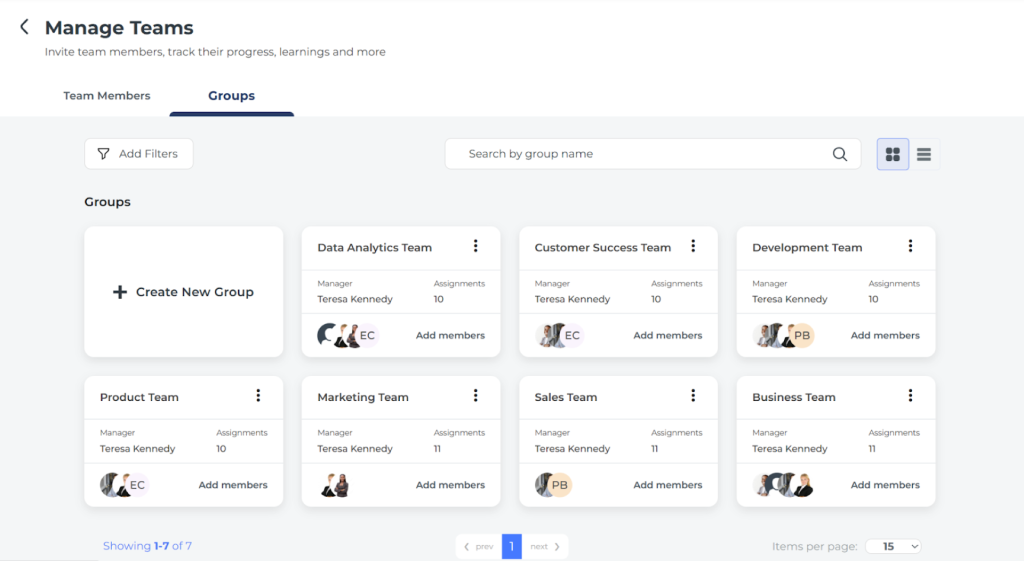Open Marketing Team three-dot menu

(476, 396)
